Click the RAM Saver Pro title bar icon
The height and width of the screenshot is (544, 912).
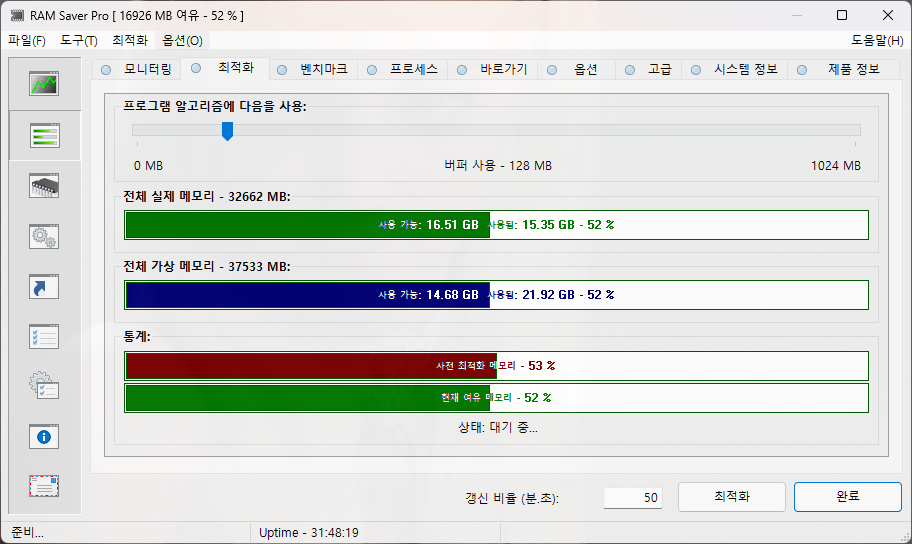tap(17, 15)
